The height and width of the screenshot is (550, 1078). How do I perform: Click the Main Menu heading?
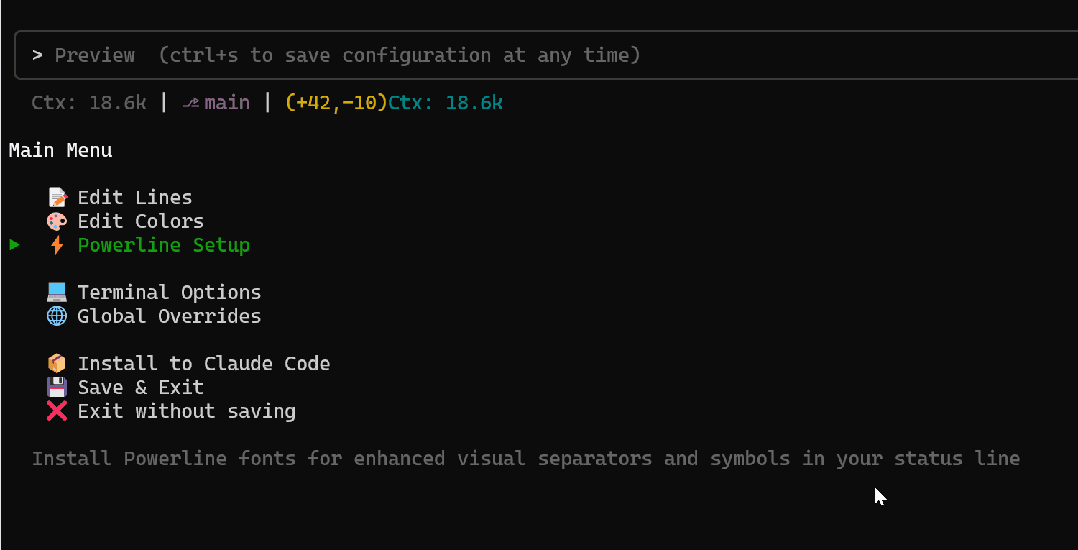[x=61, y=151]
